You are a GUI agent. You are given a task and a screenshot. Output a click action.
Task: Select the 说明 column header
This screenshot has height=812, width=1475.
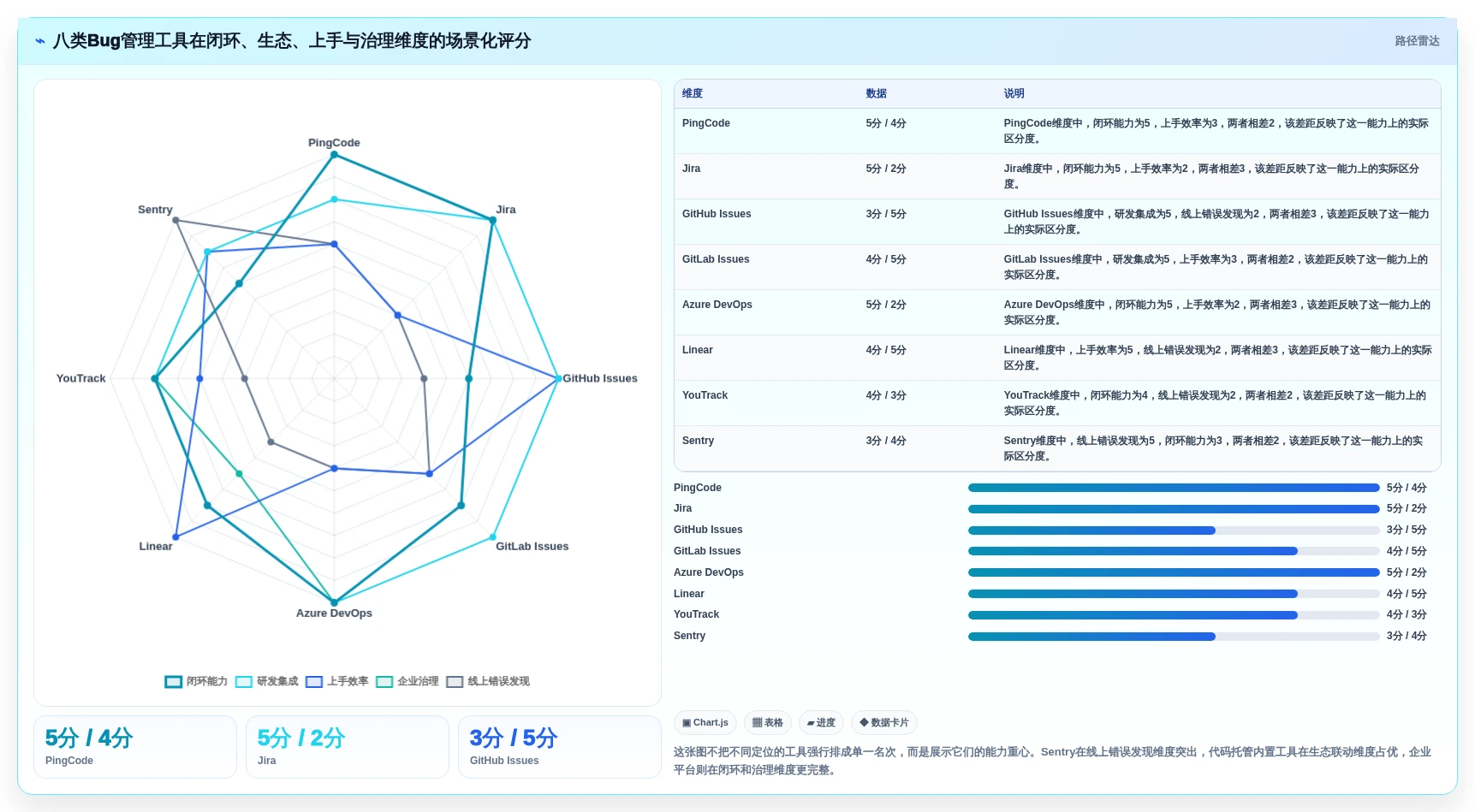pos(1014,93)
